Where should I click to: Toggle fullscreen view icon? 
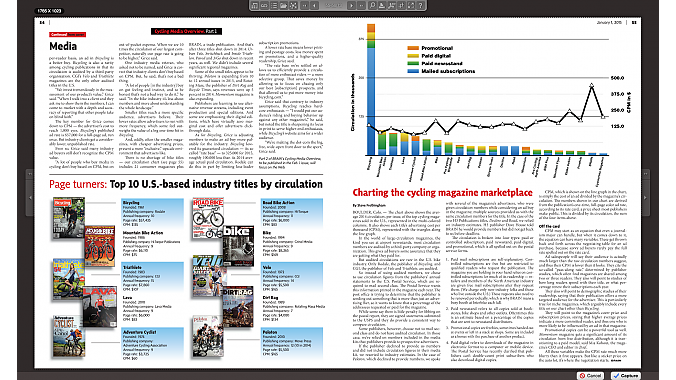(x=411, y=6)
